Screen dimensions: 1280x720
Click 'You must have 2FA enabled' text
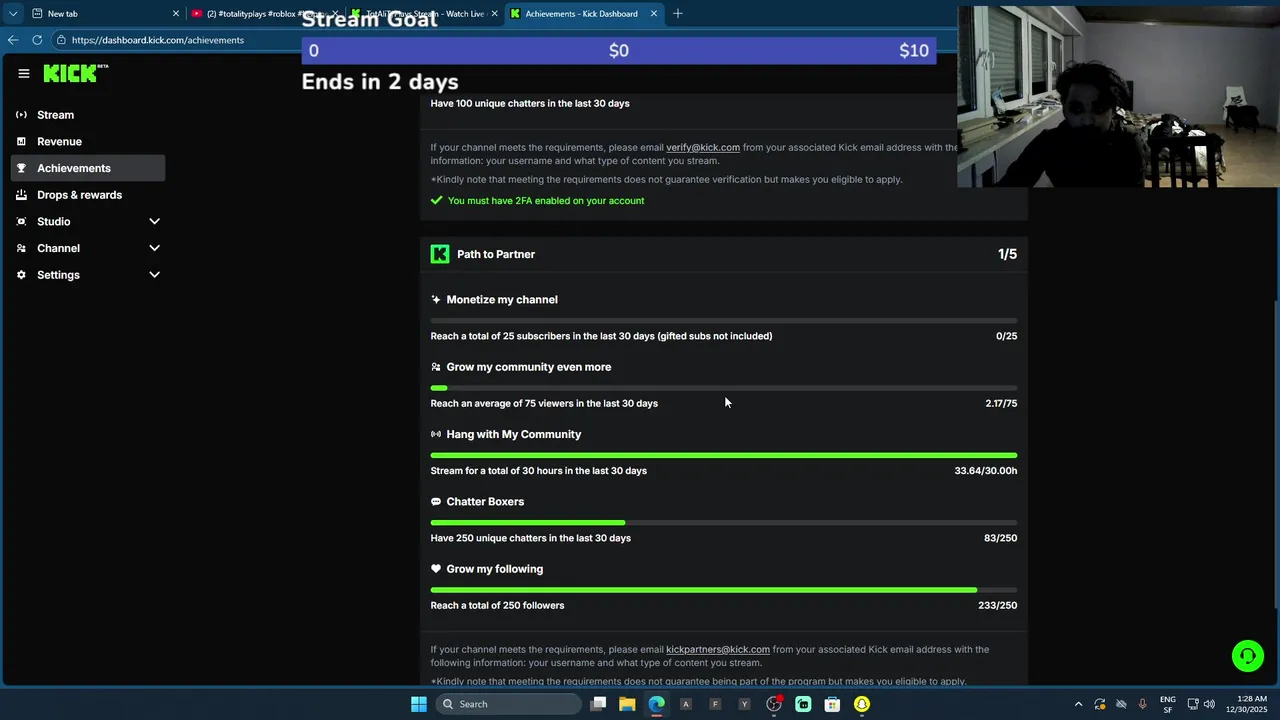[546, 200]
